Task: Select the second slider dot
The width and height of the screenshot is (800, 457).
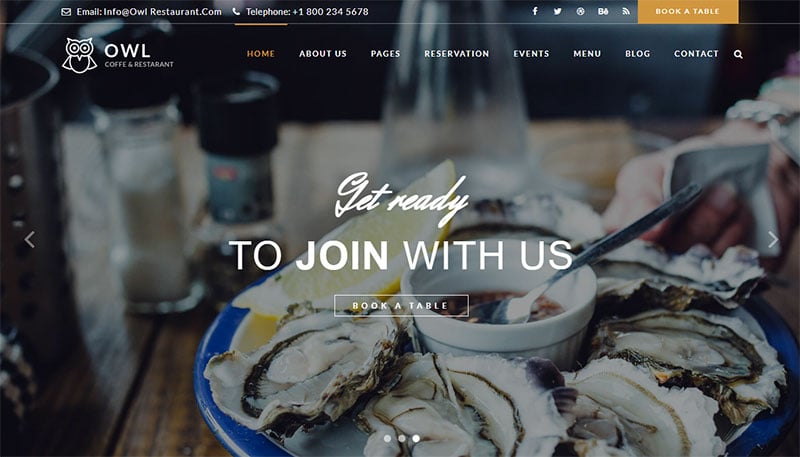Action: [402, 438]
